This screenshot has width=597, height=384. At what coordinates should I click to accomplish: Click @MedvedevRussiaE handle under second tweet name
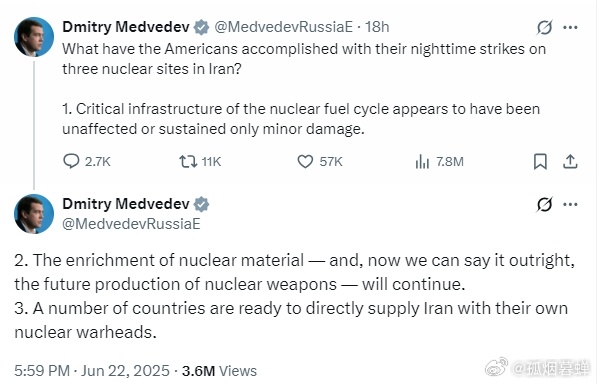[x=131, y=224]
